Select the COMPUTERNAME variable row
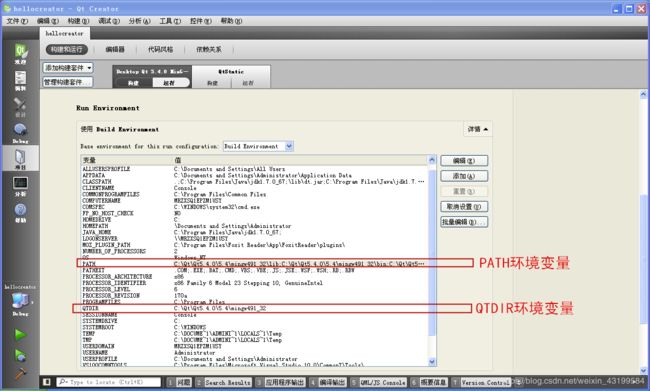Image resolution: width=650 pixels, height=391 pixels. pyautogui.click(x=255, y=201)
